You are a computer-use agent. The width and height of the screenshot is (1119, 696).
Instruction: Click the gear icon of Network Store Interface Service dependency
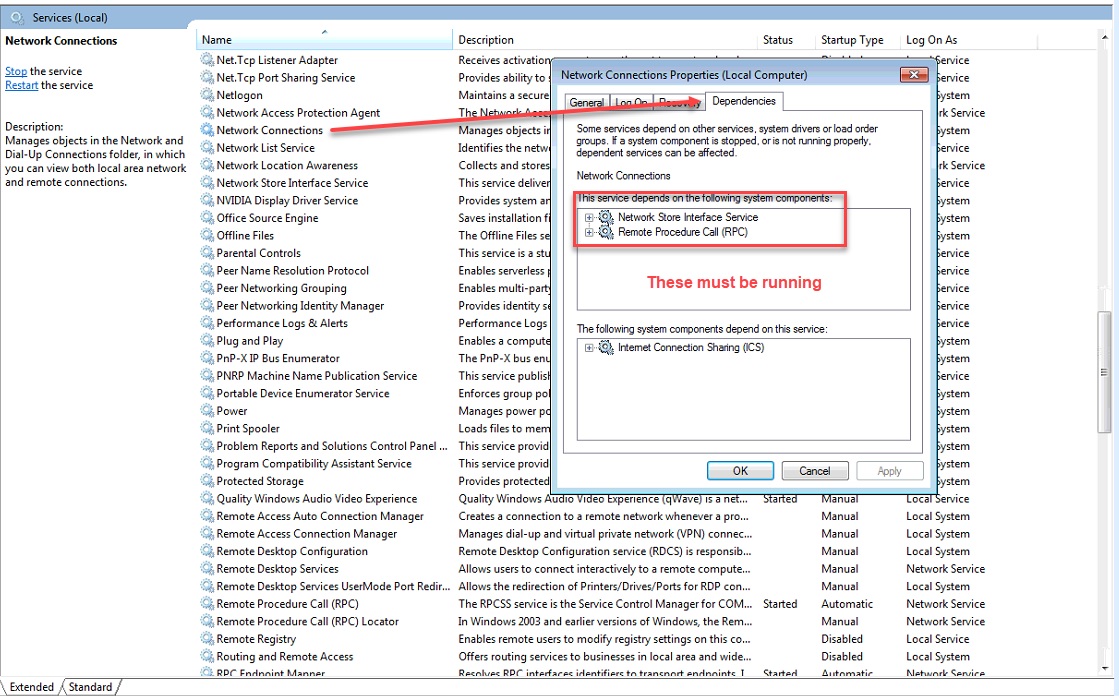coord(606,217)
